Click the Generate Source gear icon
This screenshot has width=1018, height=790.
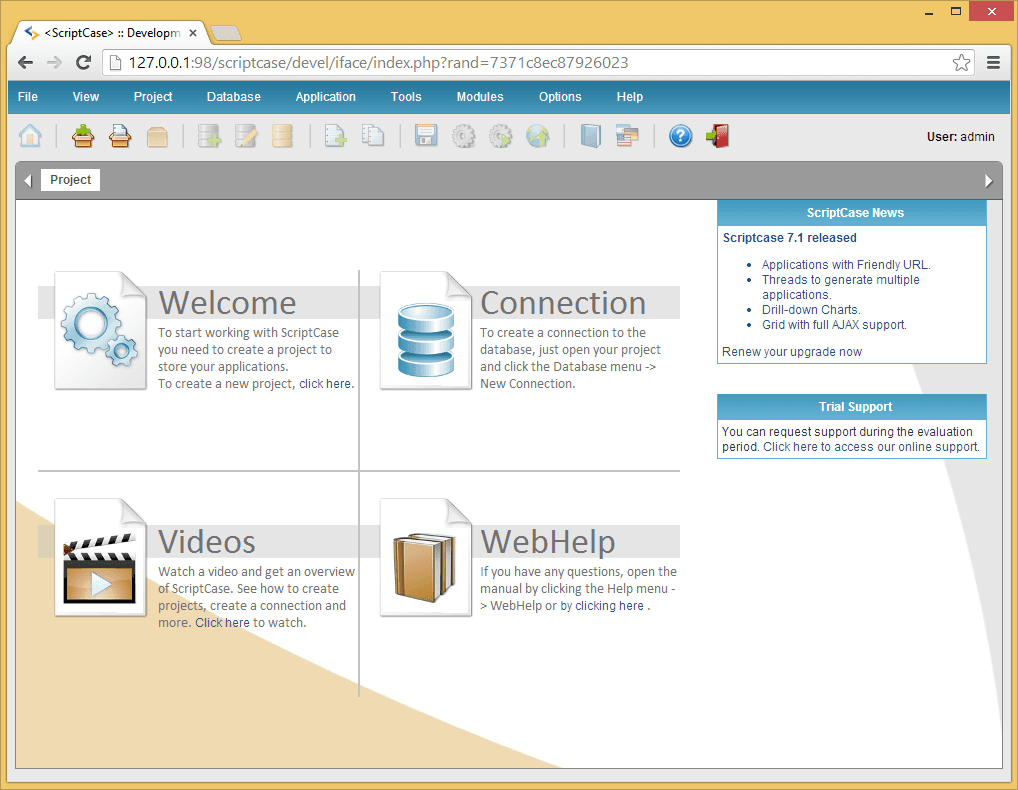click(464, 136)
